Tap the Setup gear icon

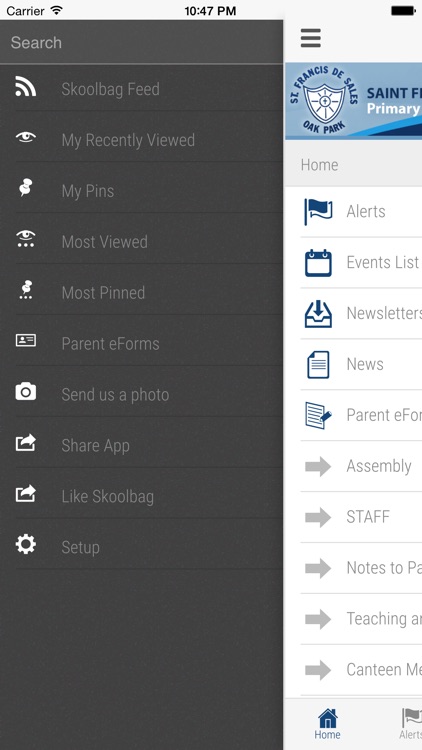[25, 544]
